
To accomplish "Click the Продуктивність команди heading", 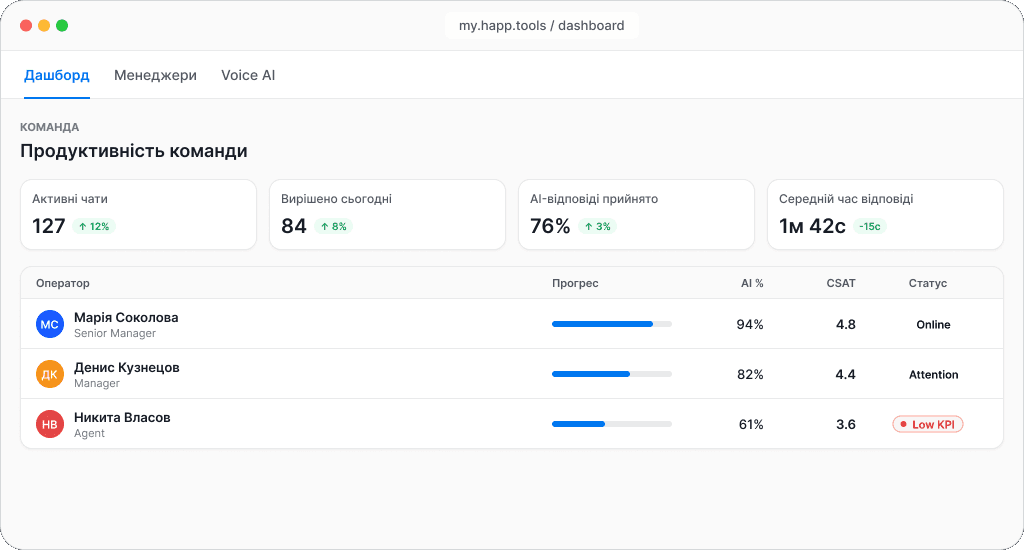I will (x=134, y=151).
